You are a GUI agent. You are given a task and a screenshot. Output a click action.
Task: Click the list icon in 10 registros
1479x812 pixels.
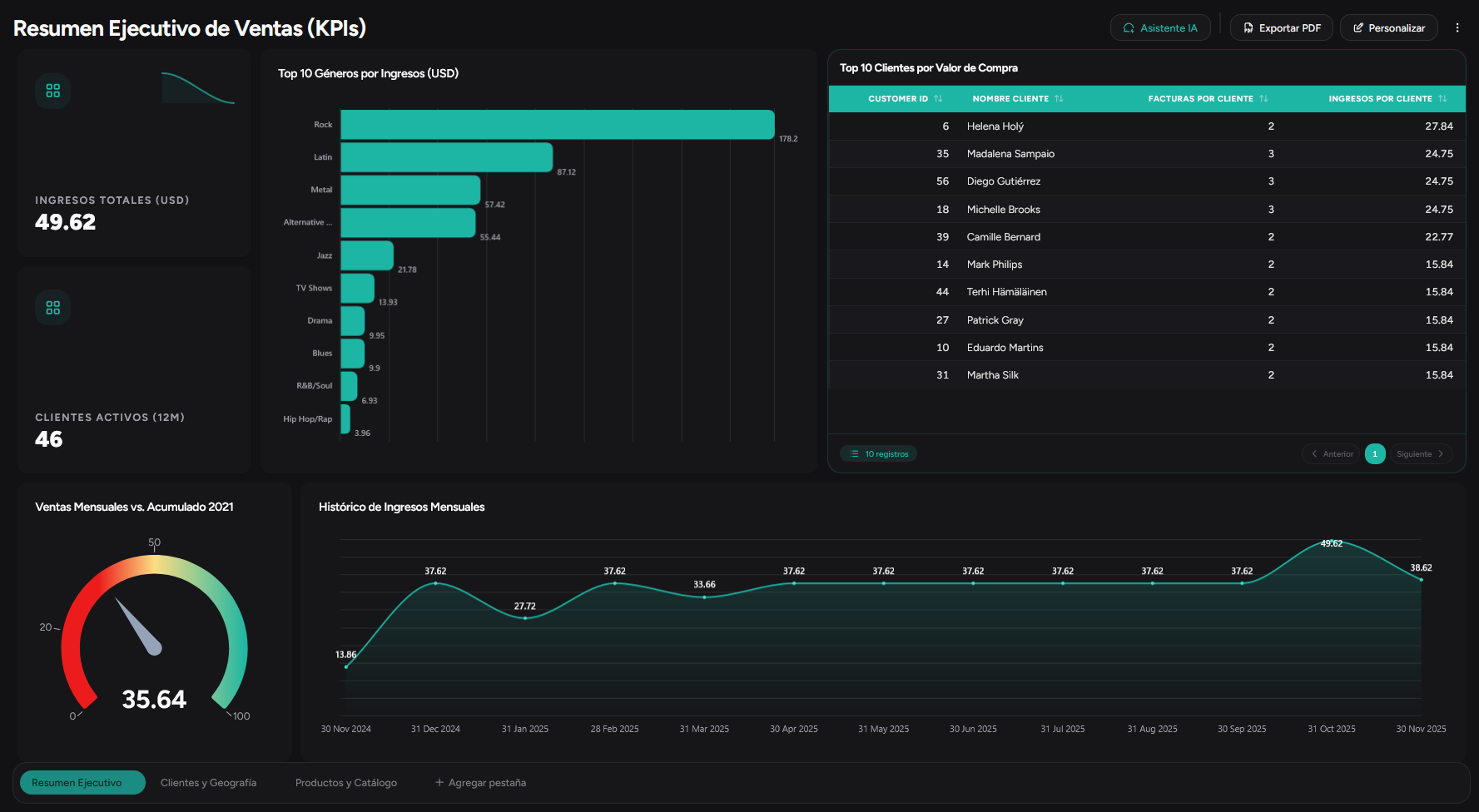click(x=854, y=453)
